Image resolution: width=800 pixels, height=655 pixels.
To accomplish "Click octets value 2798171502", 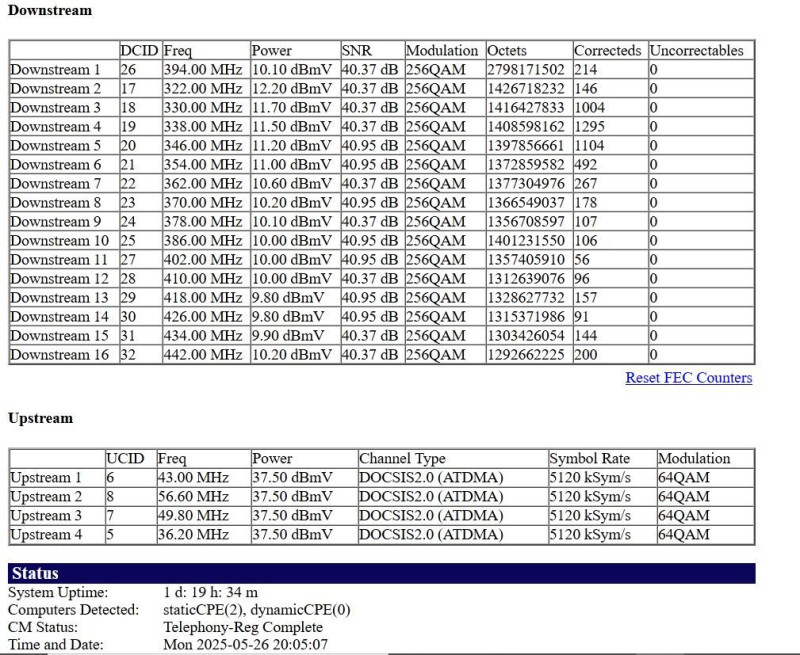I will click(x=526, y=69).
